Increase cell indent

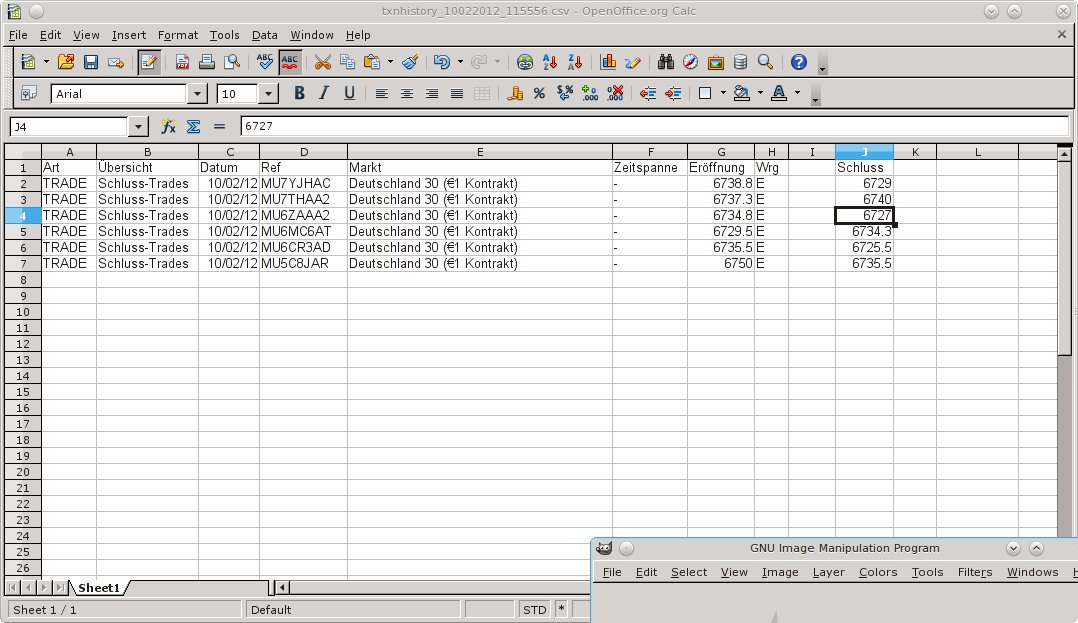click(673, 94)
